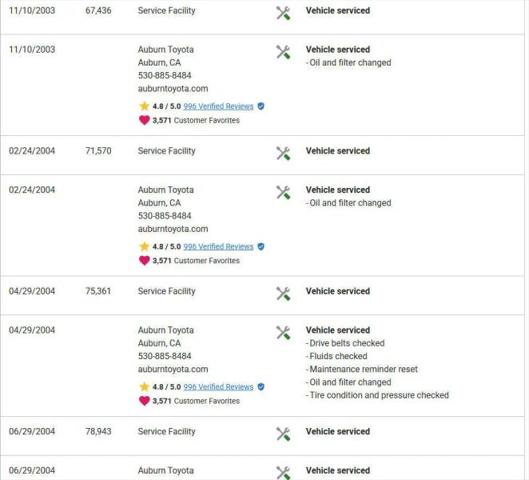Visit auburntoyota.com in 11/10/2003 entry
The width and height of the screenshot is (529, 480).
point(173,89)
